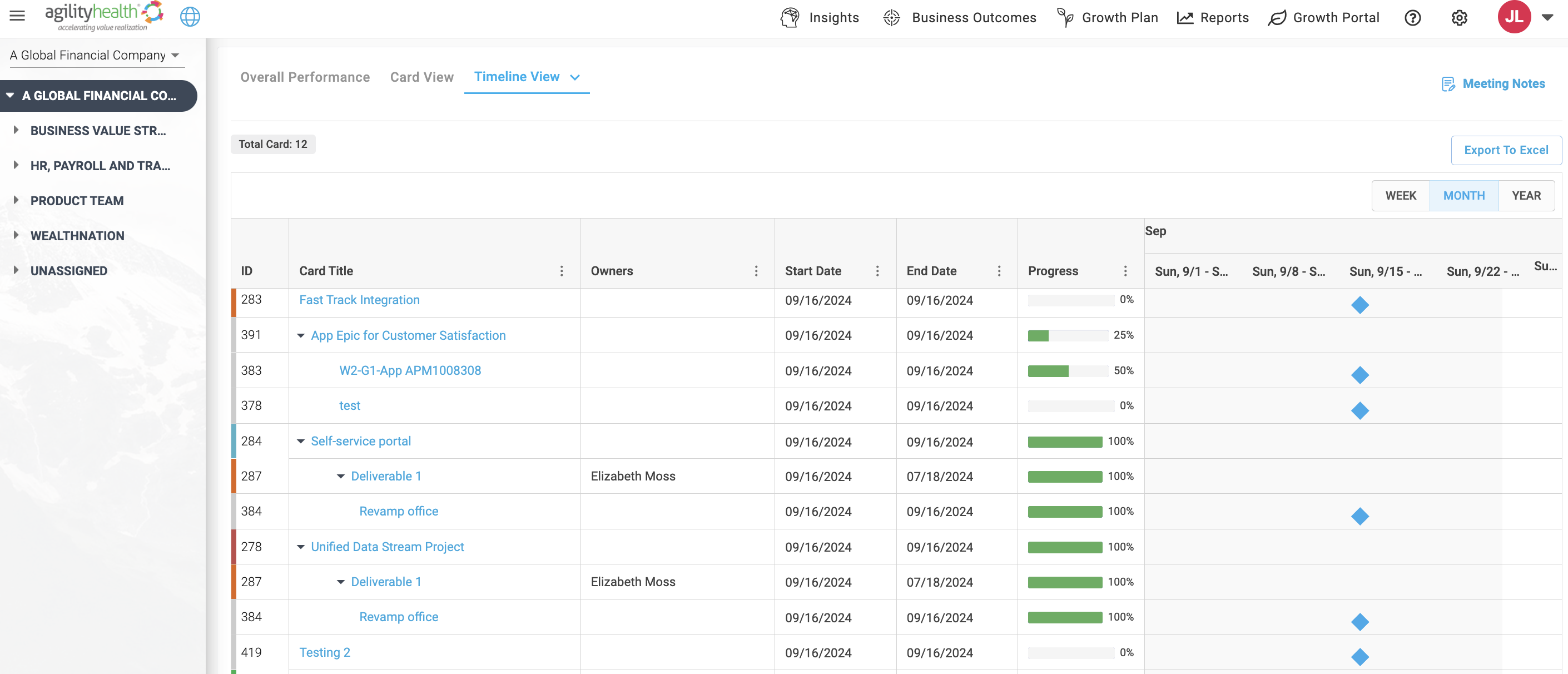Click the test row milestone diamond
Screen dimensions: 1568x674
[1360, 410]
